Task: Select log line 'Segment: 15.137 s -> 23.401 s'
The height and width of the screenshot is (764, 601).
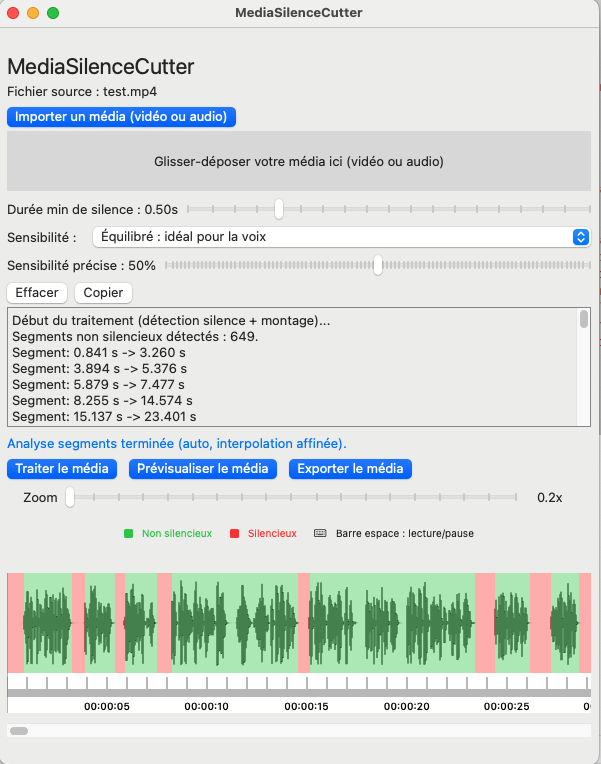Action: coord(104,417)
